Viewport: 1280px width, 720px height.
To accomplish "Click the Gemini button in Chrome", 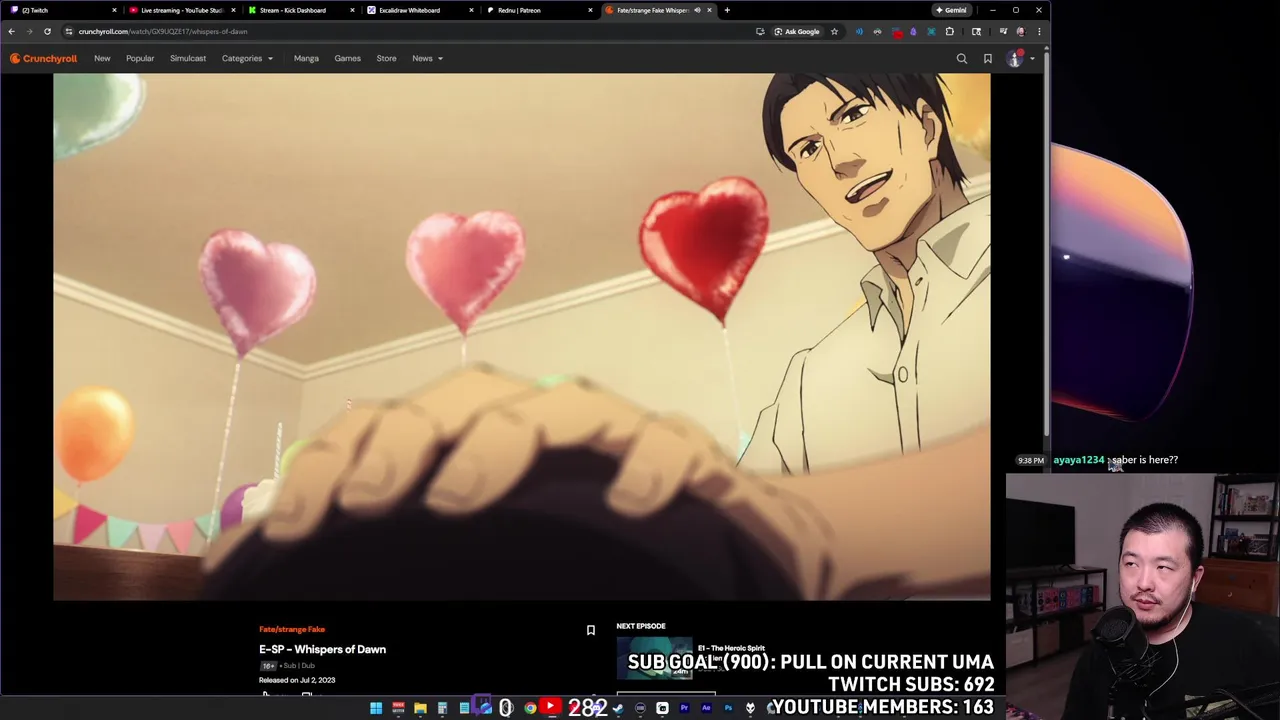I will (951, 10).
